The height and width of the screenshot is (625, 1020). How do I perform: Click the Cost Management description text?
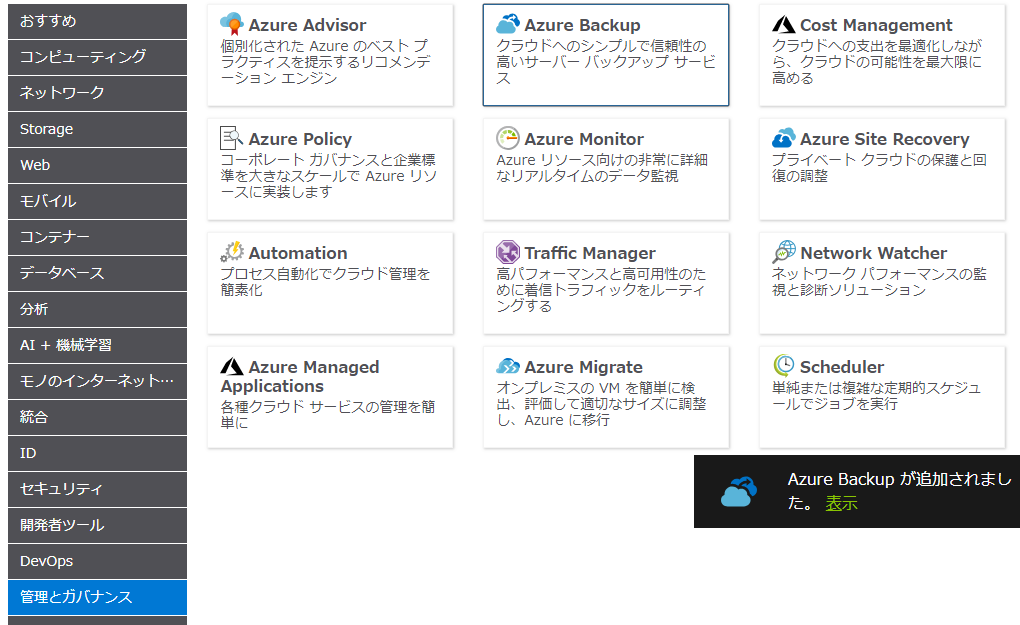point(877,62)
